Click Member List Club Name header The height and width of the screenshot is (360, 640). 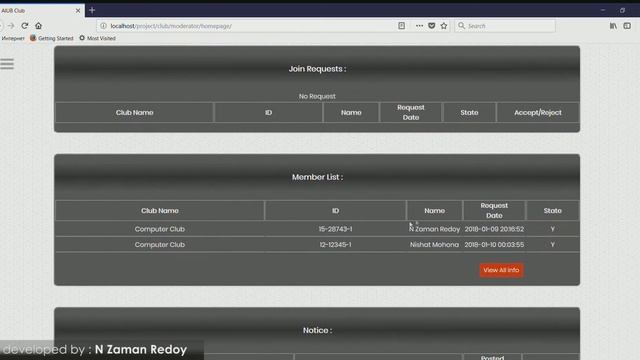coord(160,211)
